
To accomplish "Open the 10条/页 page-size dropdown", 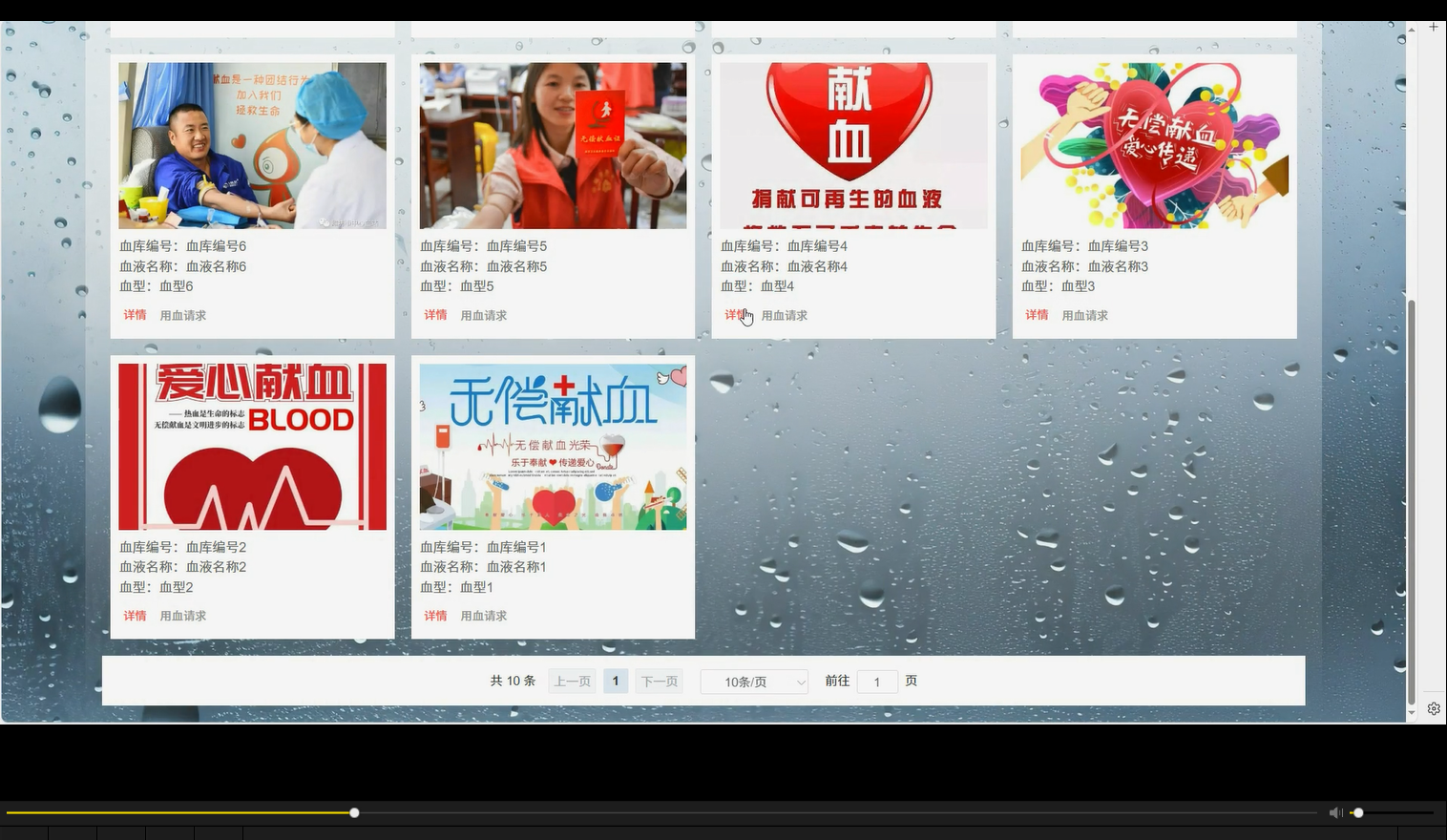I will tap(753, 681).
